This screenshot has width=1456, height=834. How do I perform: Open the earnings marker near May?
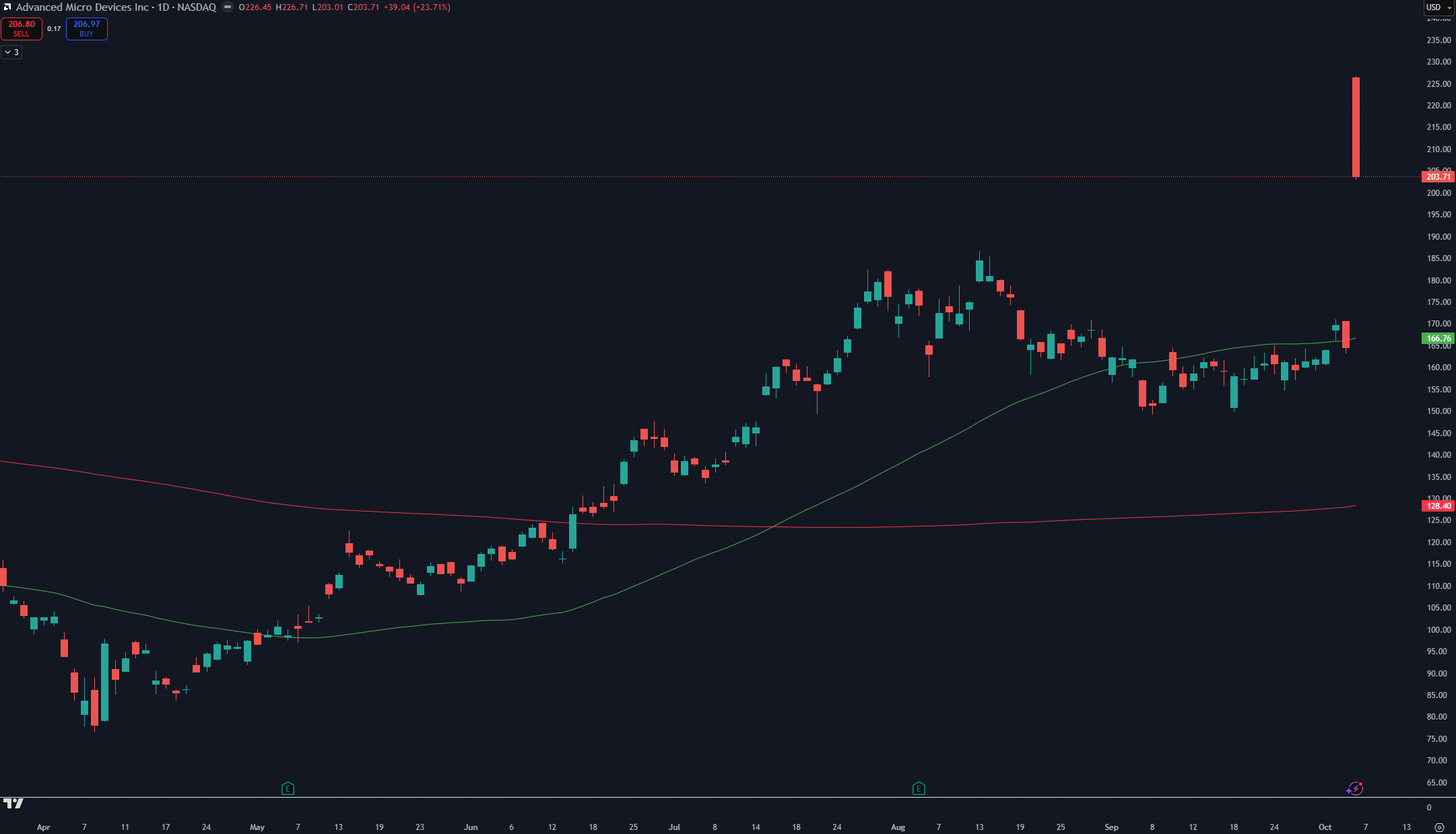288,788
